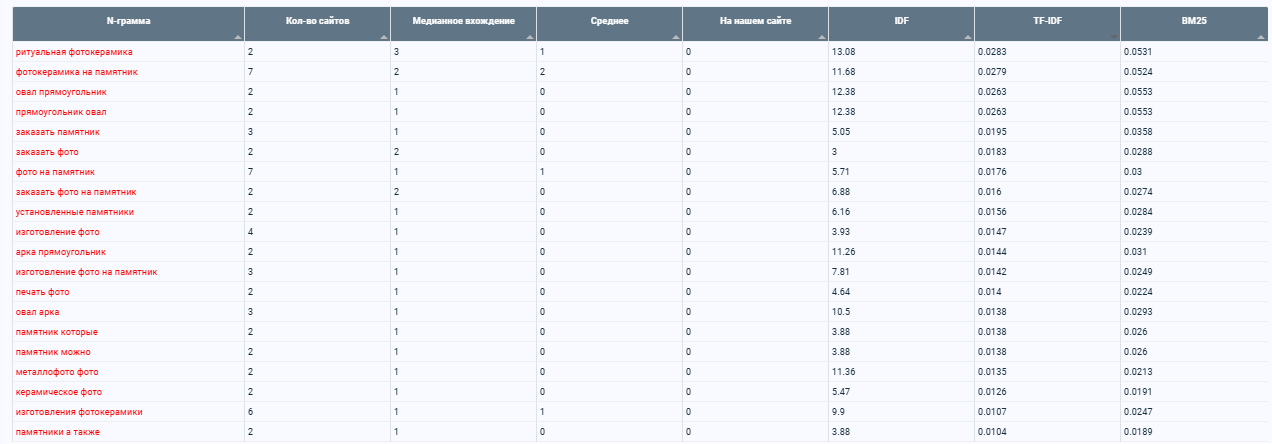Viewport: 1272px width, 444px height.
Task: Click the sort arrow in Среднее header
Action: pos(676,36)
